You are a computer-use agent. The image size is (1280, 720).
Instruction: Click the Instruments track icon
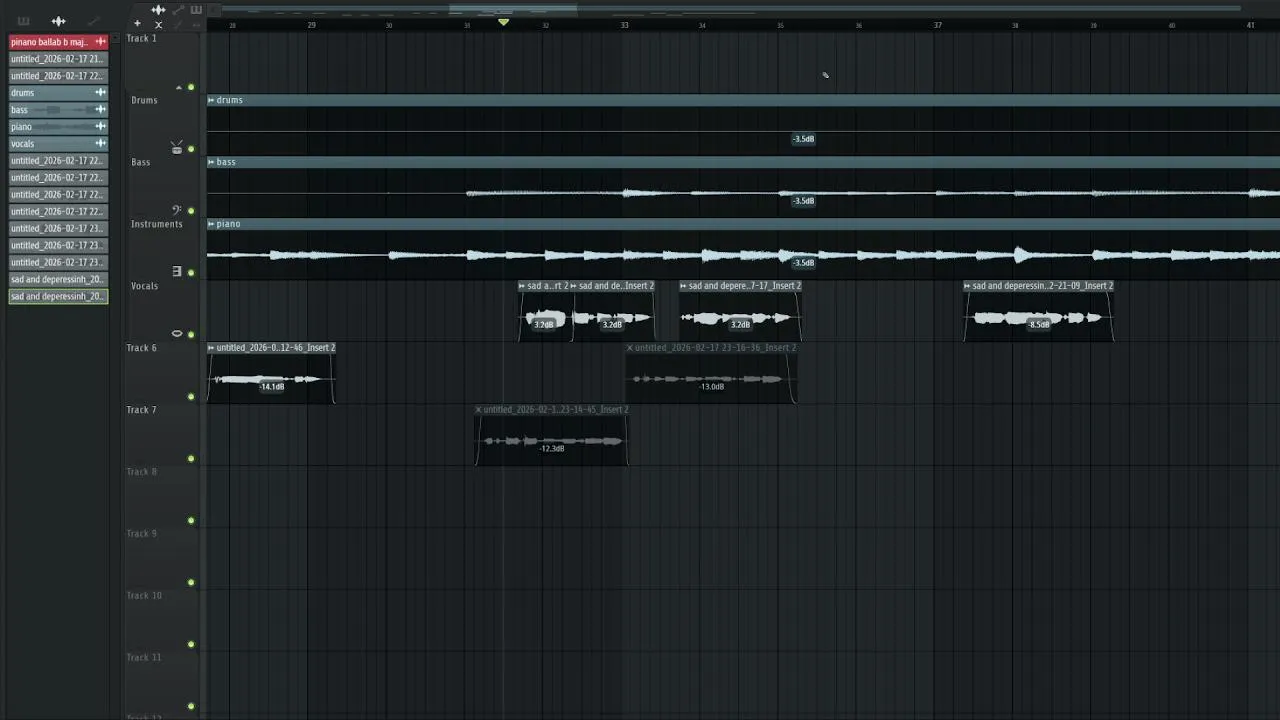pos(177,271)
